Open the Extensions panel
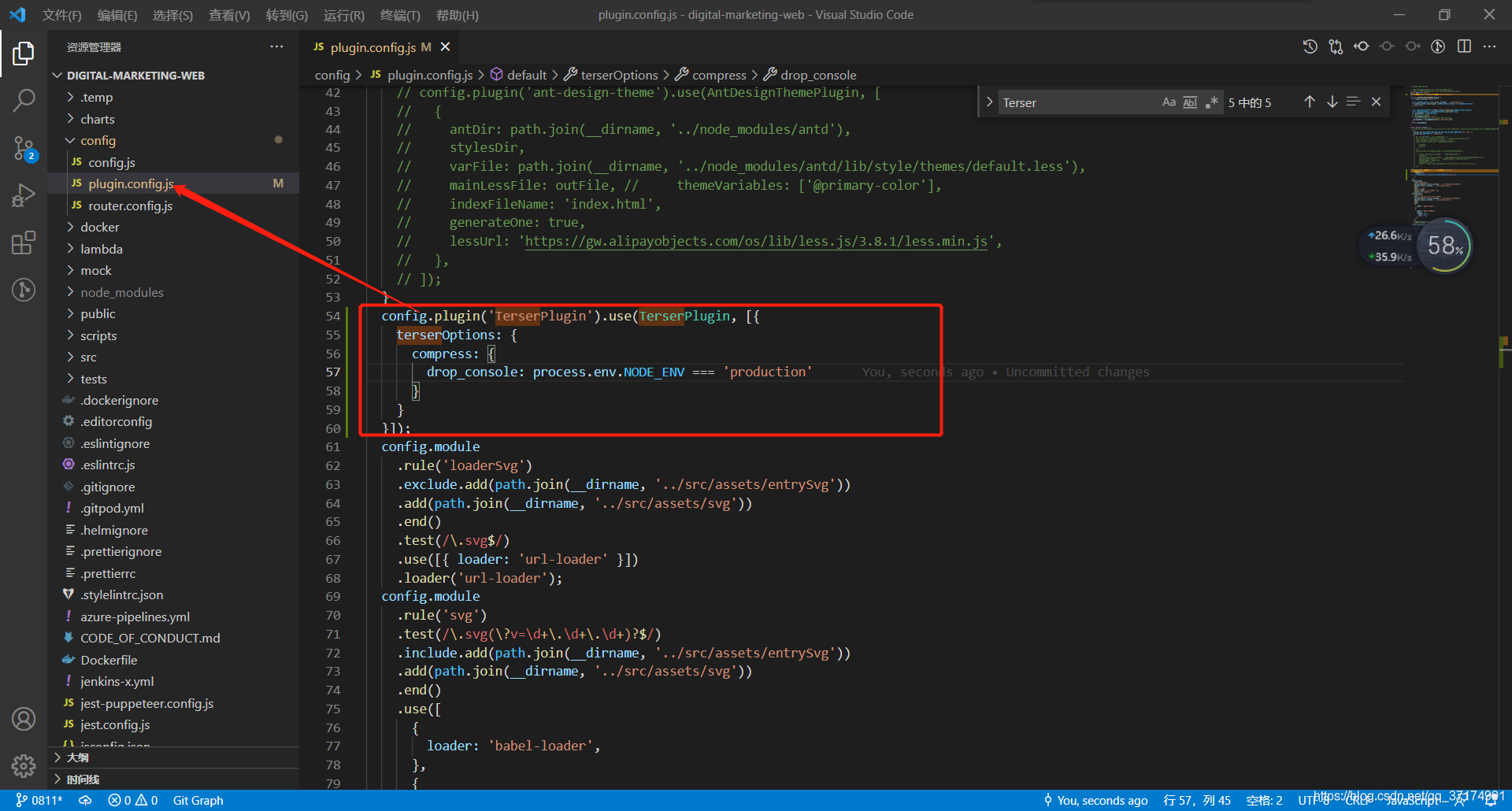 (x=24, y=243)
